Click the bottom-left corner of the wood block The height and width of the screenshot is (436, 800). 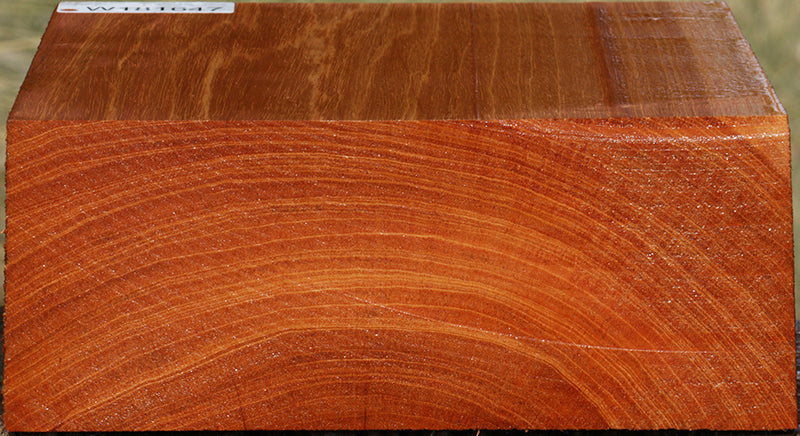click(x=8, y=428)
